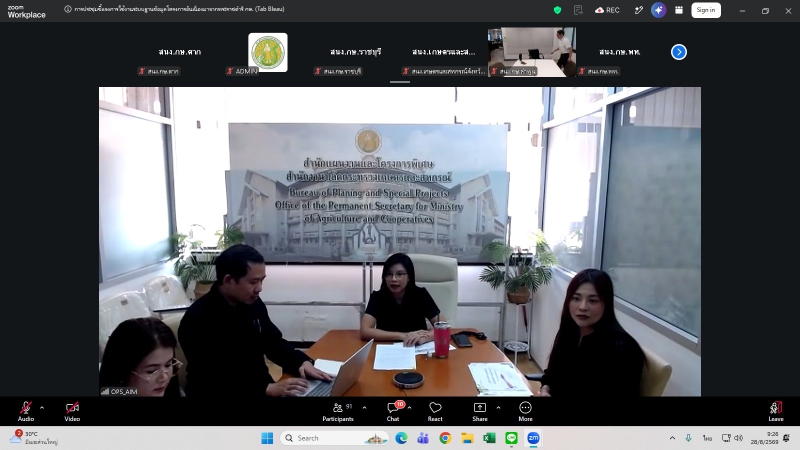Open the More options menu
Image resolution: width=800 pixels, height=450 pixels.
click(x=526, y=411)
